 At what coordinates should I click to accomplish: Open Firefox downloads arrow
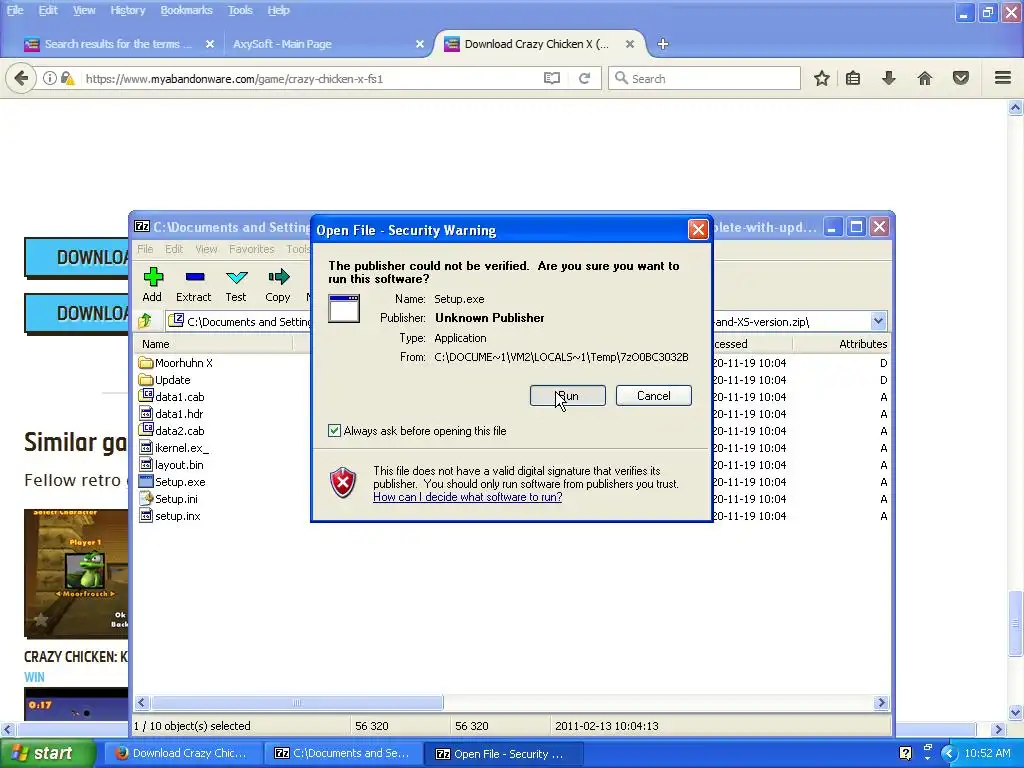coord(888,78)
